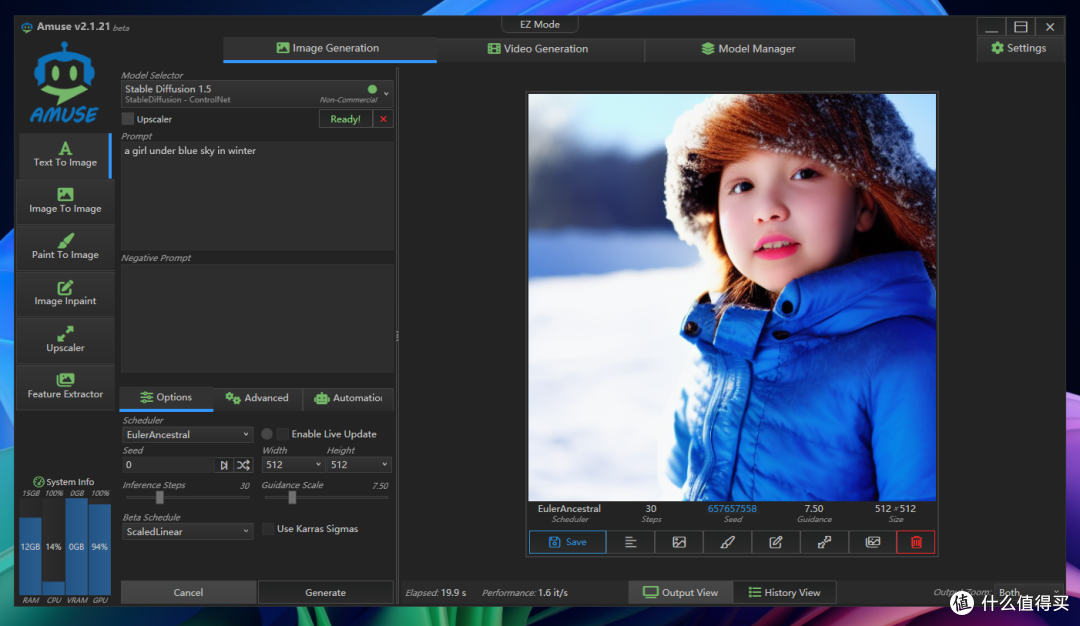
Task: Toggle Enable Live Update checkbox
Action: click(282, 434)
